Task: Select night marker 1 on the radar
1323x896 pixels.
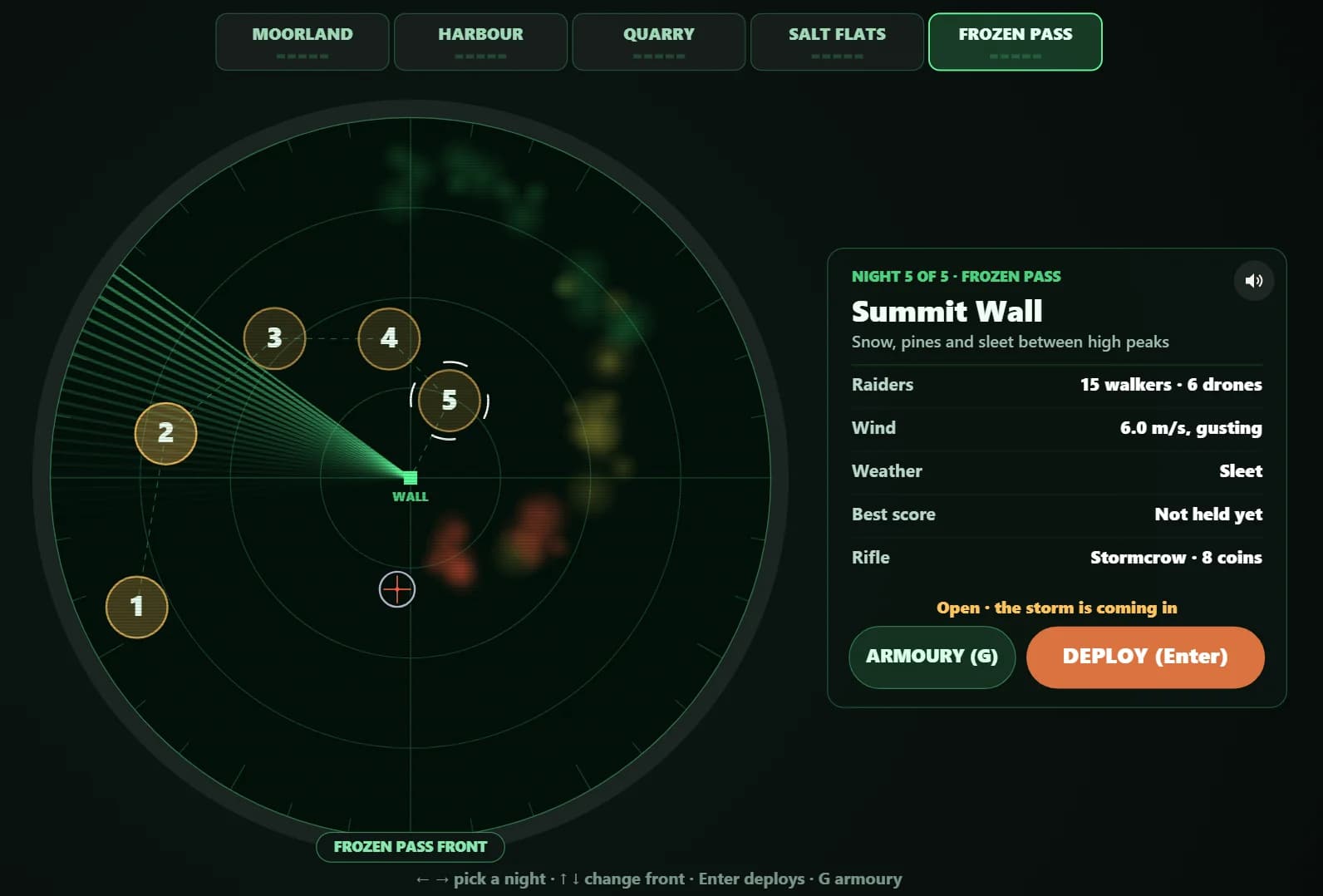Action: point(137,607)
